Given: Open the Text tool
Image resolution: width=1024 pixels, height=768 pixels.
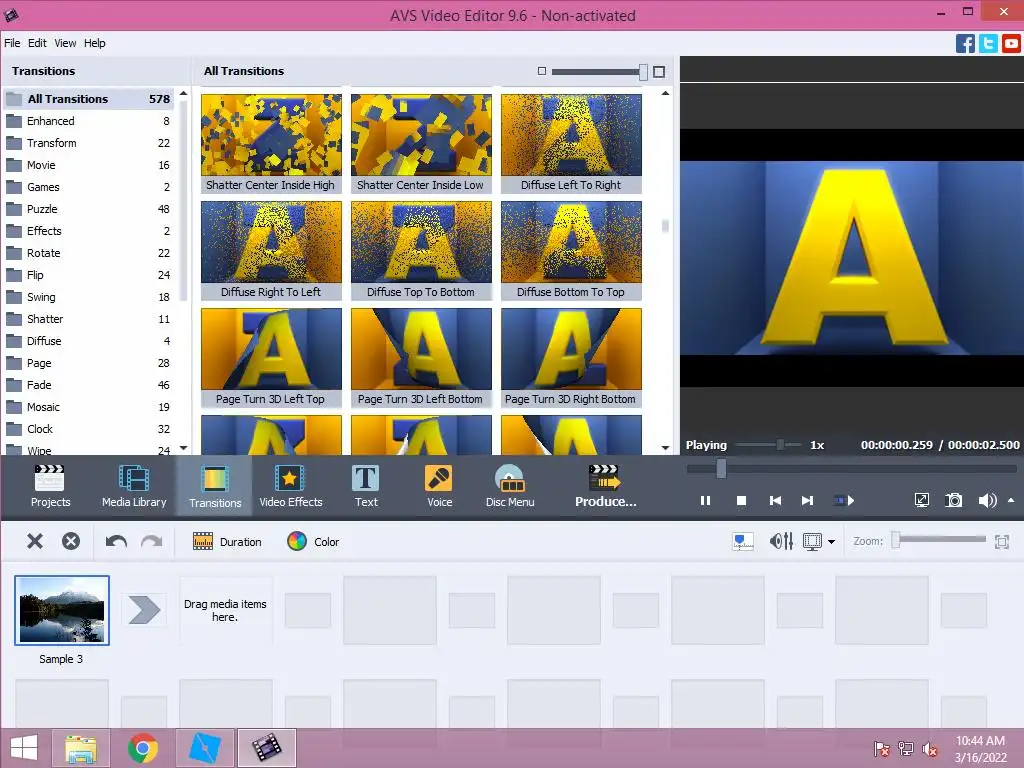Looking at the screenshot, I should click(366, 486).
